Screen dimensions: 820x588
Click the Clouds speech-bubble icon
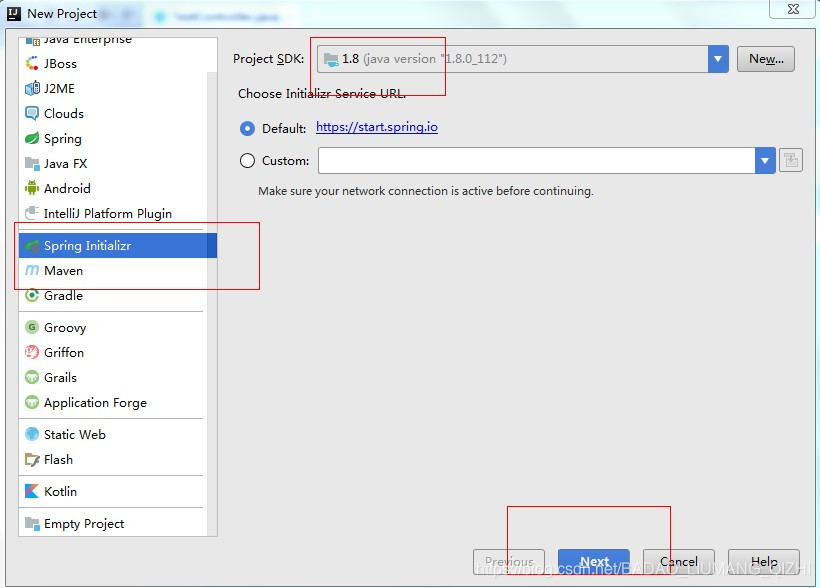pos(32,114)
